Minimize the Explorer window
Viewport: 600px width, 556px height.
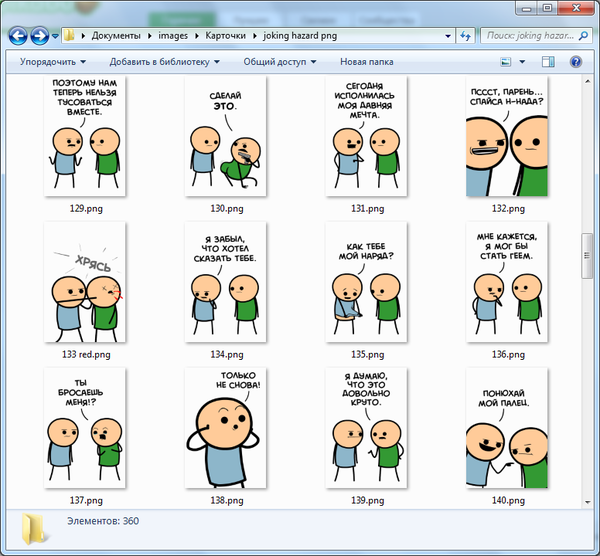tap(527, 8)
